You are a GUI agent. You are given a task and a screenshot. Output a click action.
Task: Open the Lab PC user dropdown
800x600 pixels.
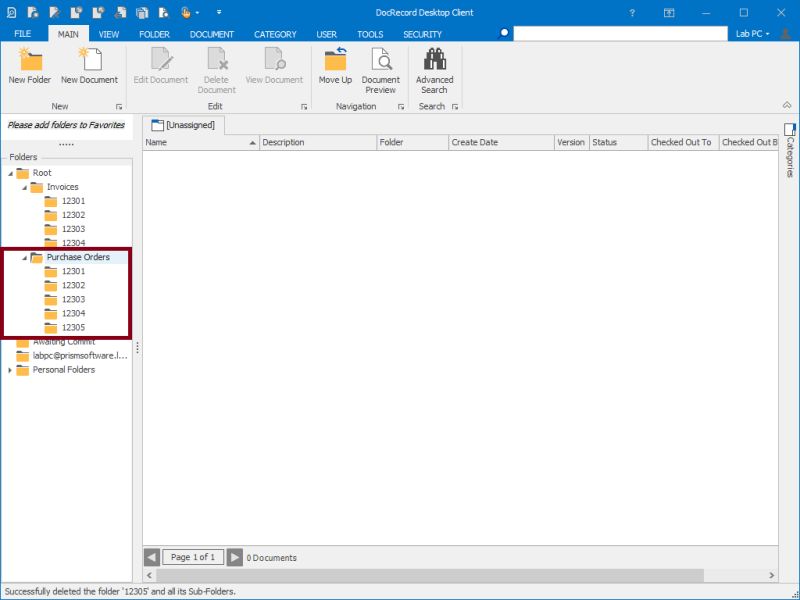click(x=753, y=34)
